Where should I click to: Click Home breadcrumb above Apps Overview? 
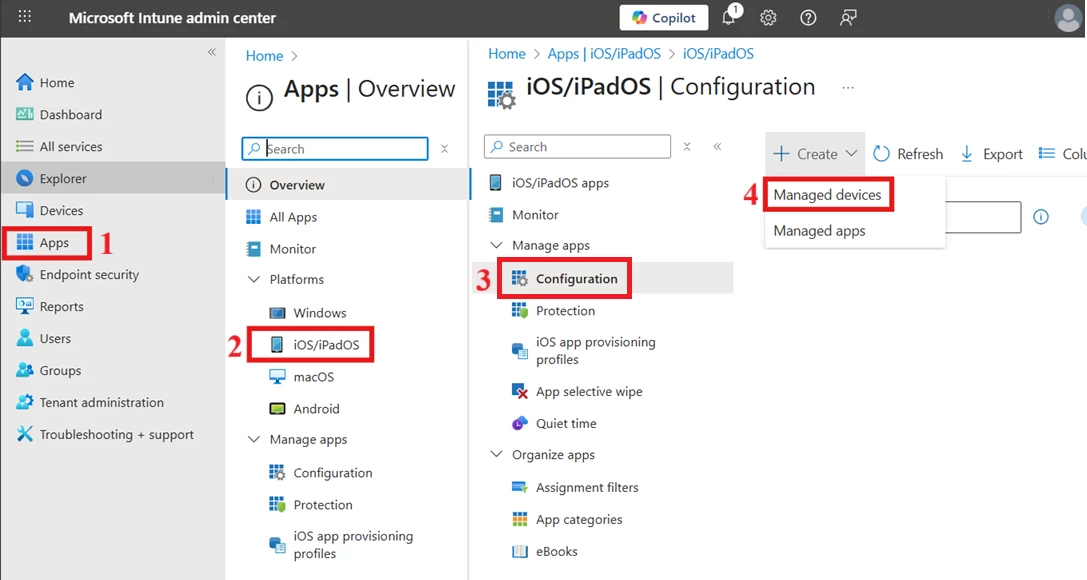[264, 55]
